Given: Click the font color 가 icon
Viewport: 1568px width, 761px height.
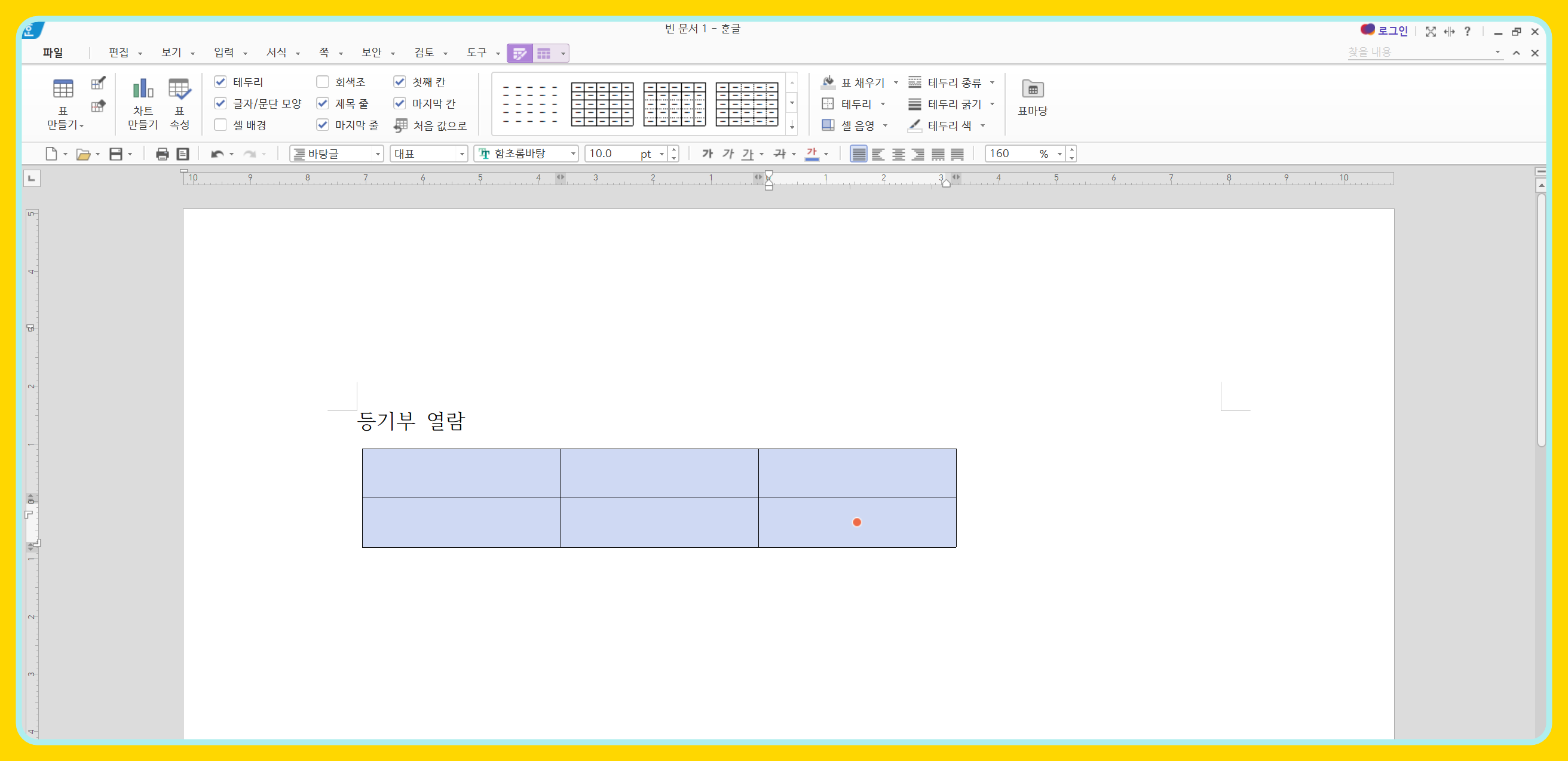Looking at the screenshot, I should pos(811,154).
